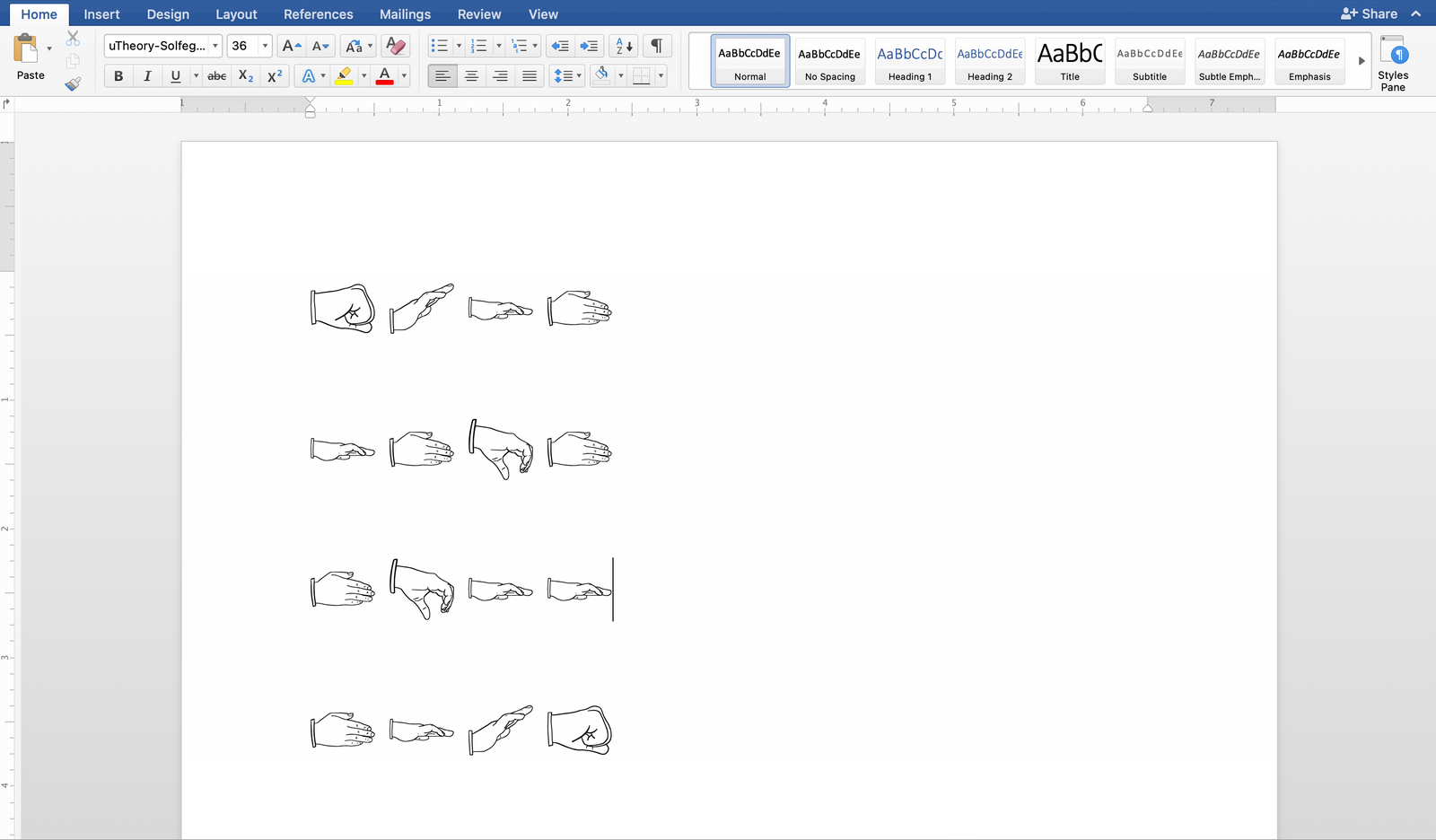Clear all formatting with the eraser icon
This screenshot has width=1436, height=840.
[395, 46]
